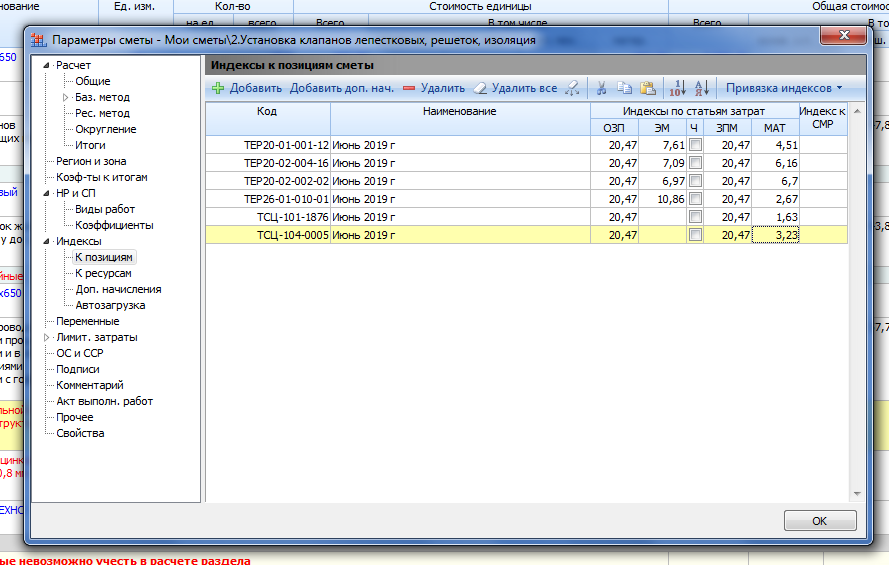Click МАТ value 6,16 cell
Screen dimensions: 889x565
tap(775, 163)
